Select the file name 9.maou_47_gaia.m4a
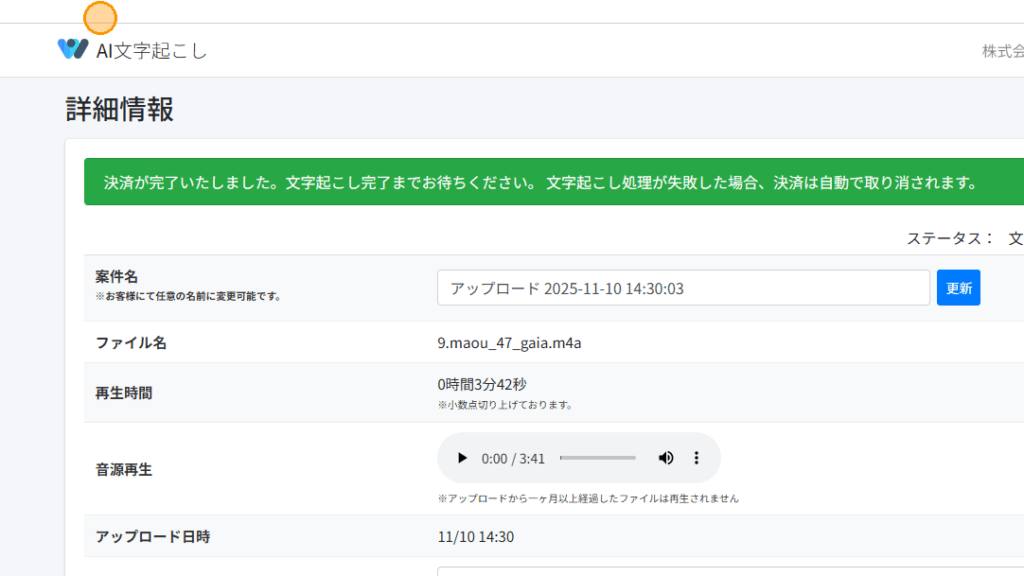Viewport: 1024px width, 576px height. [x=509, y=343]
